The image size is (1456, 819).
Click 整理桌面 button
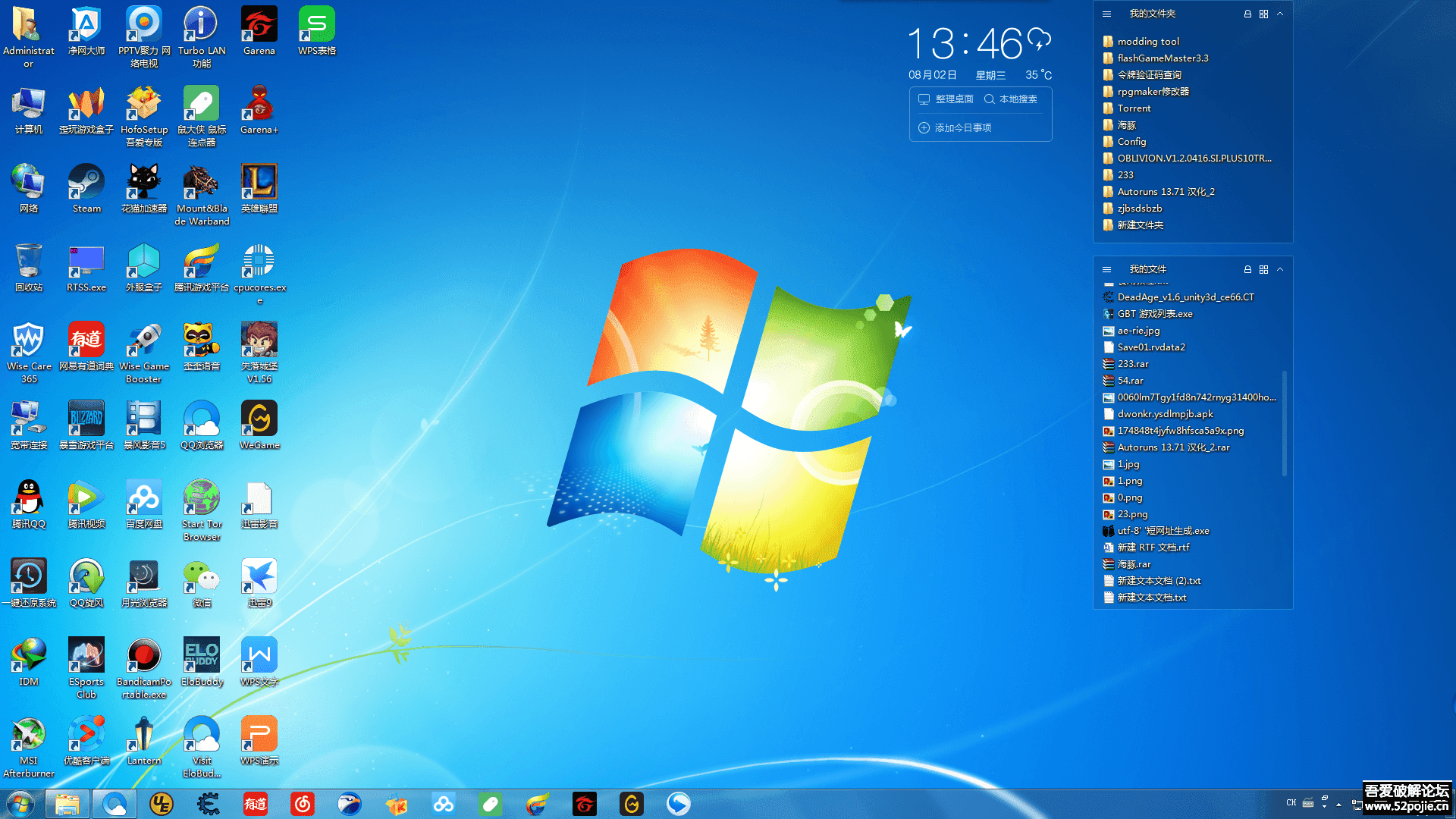tap(946, 99)
